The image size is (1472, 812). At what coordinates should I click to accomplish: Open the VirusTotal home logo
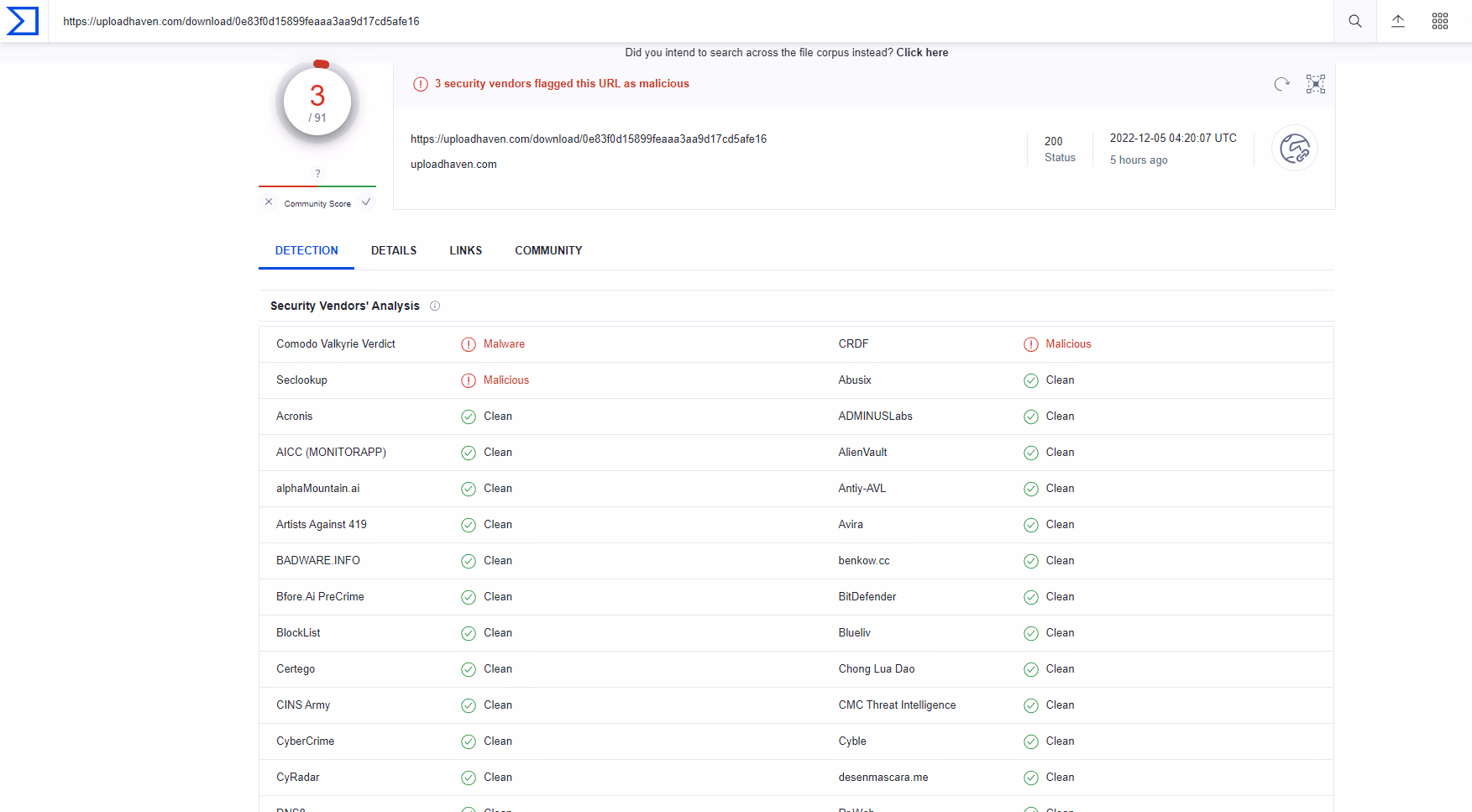[x=23, y=21]
